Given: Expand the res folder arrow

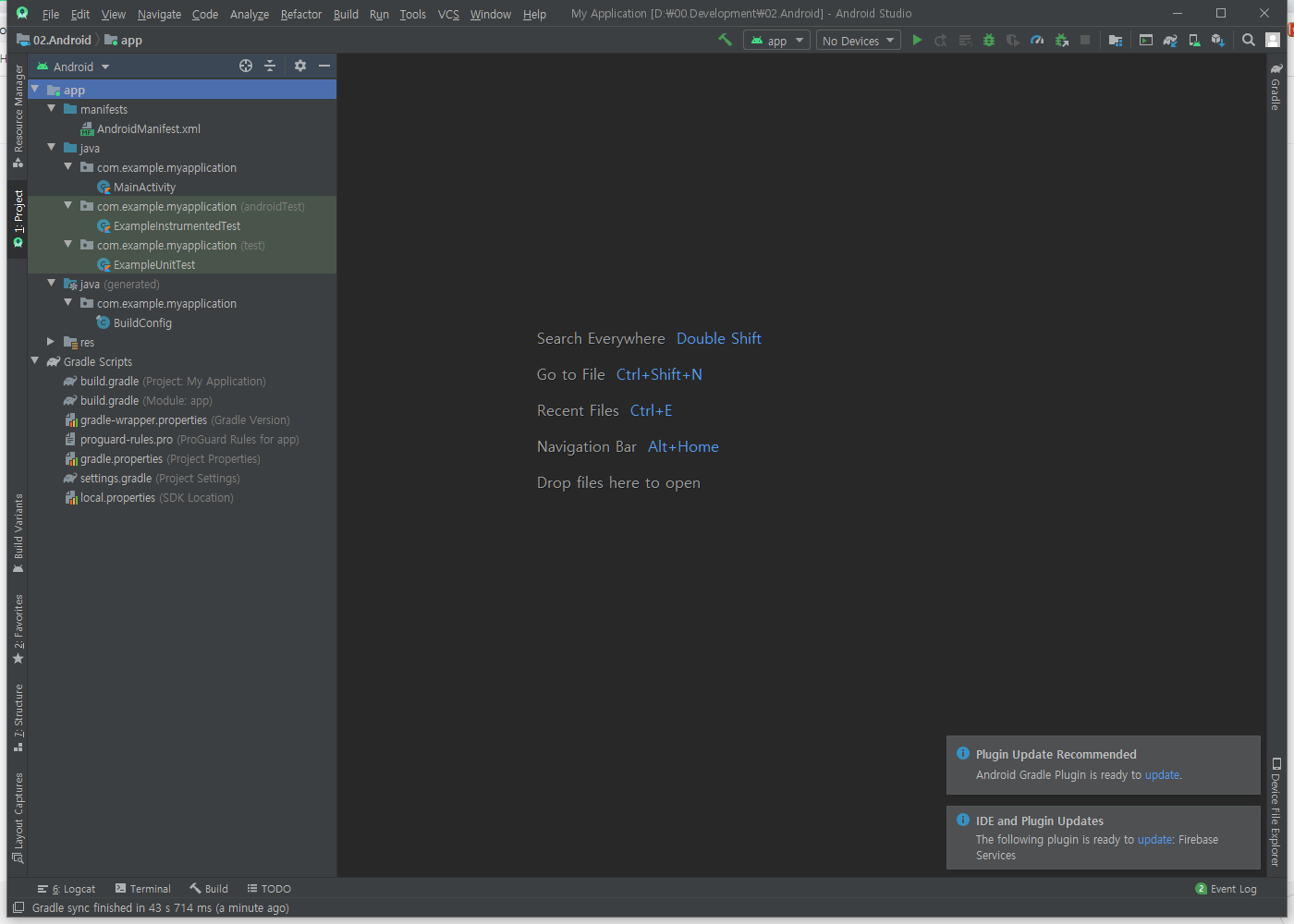Looking at the screenshot, I should coord(52,342).
